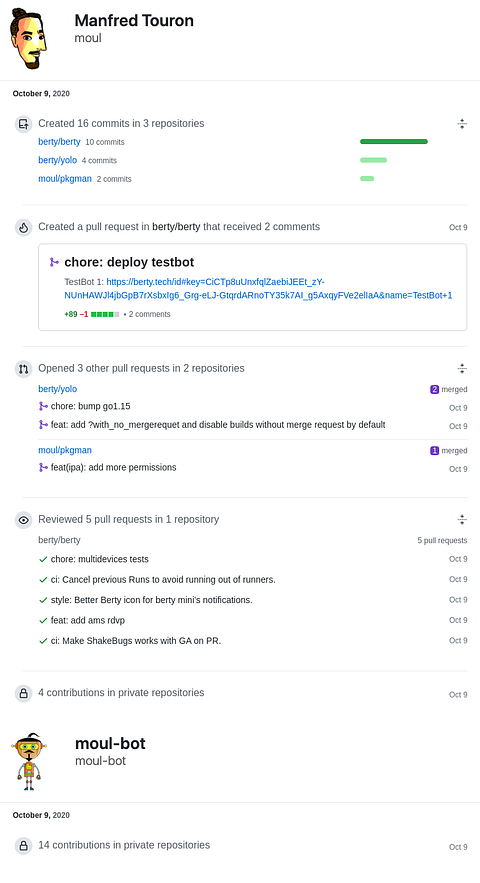Collapse the Created 16 commits section
Image resolution: width=480 pixels, height=883 pixels.
(462, 124)
